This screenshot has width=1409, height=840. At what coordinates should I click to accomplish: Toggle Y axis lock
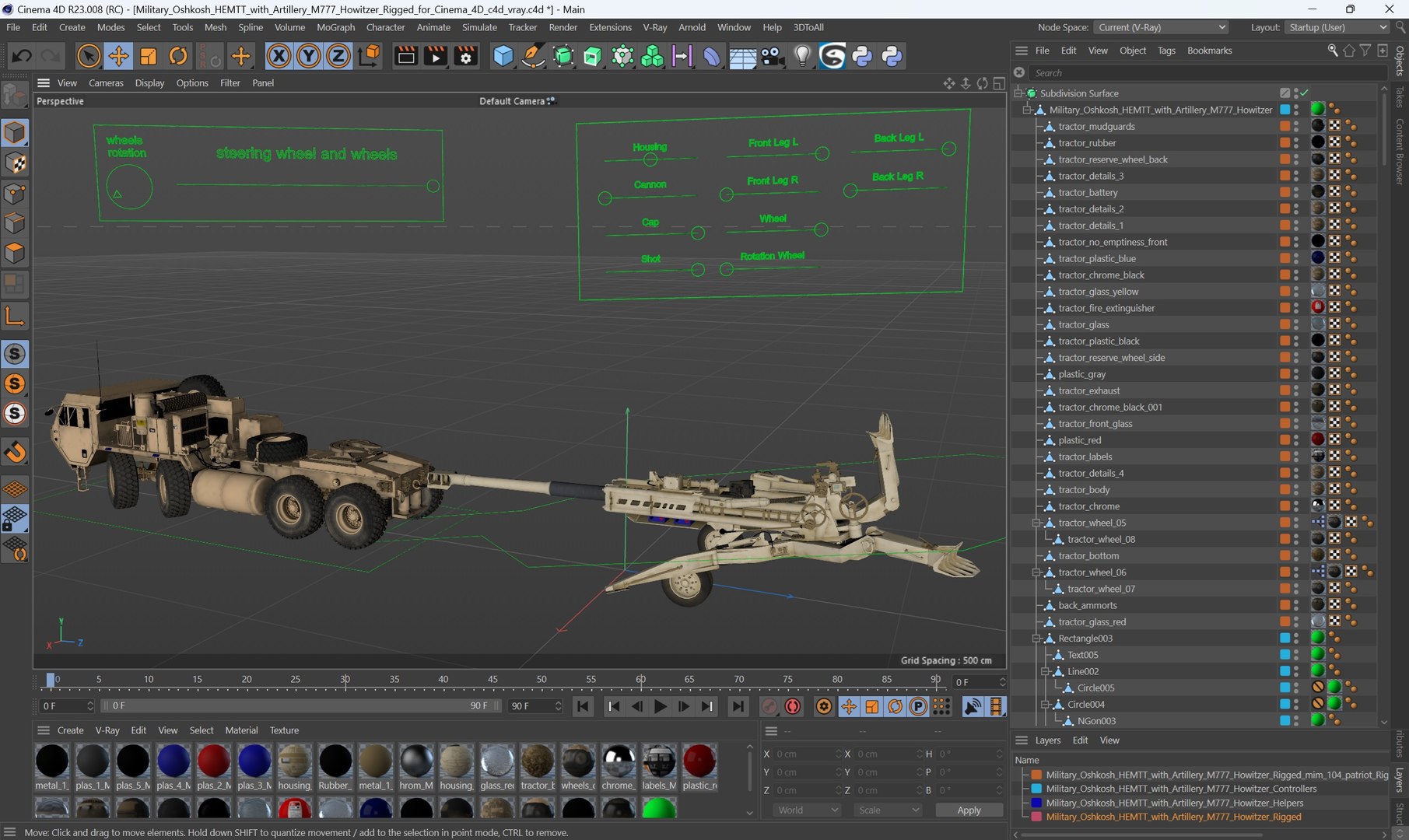coord(308,56)
